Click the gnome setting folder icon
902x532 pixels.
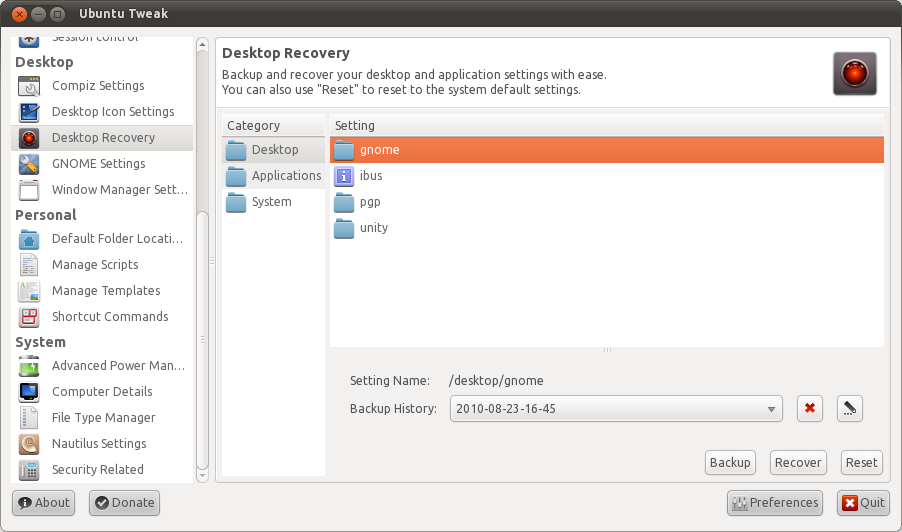pos(344,150)
